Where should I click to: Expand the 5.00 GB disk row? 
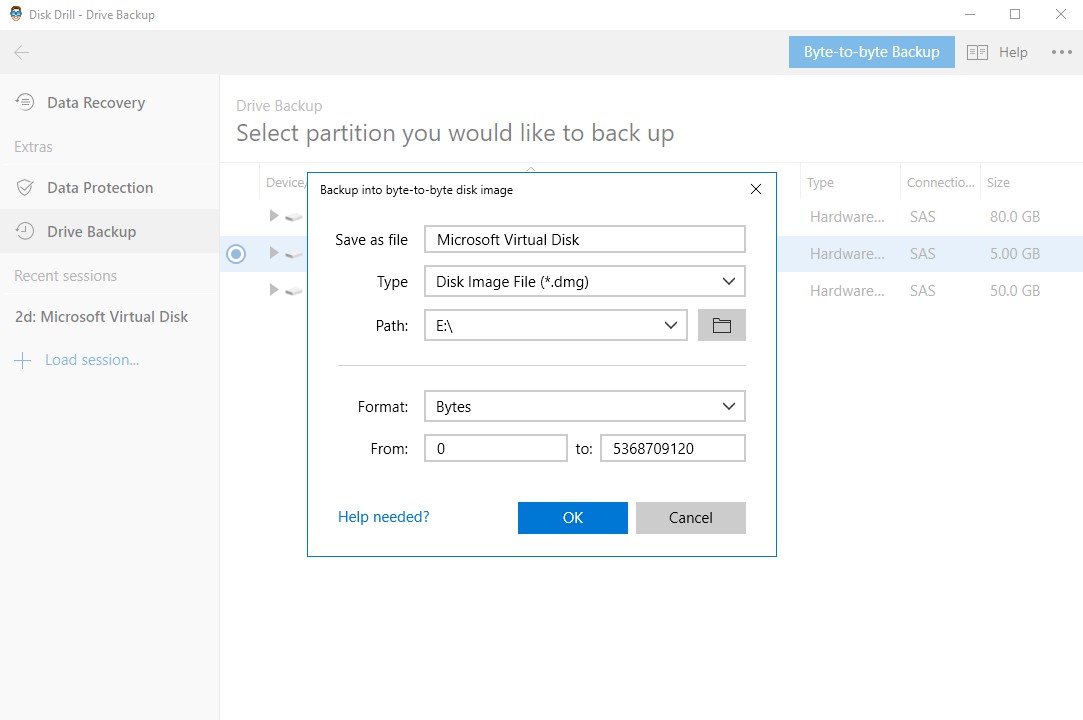(274, 253)
